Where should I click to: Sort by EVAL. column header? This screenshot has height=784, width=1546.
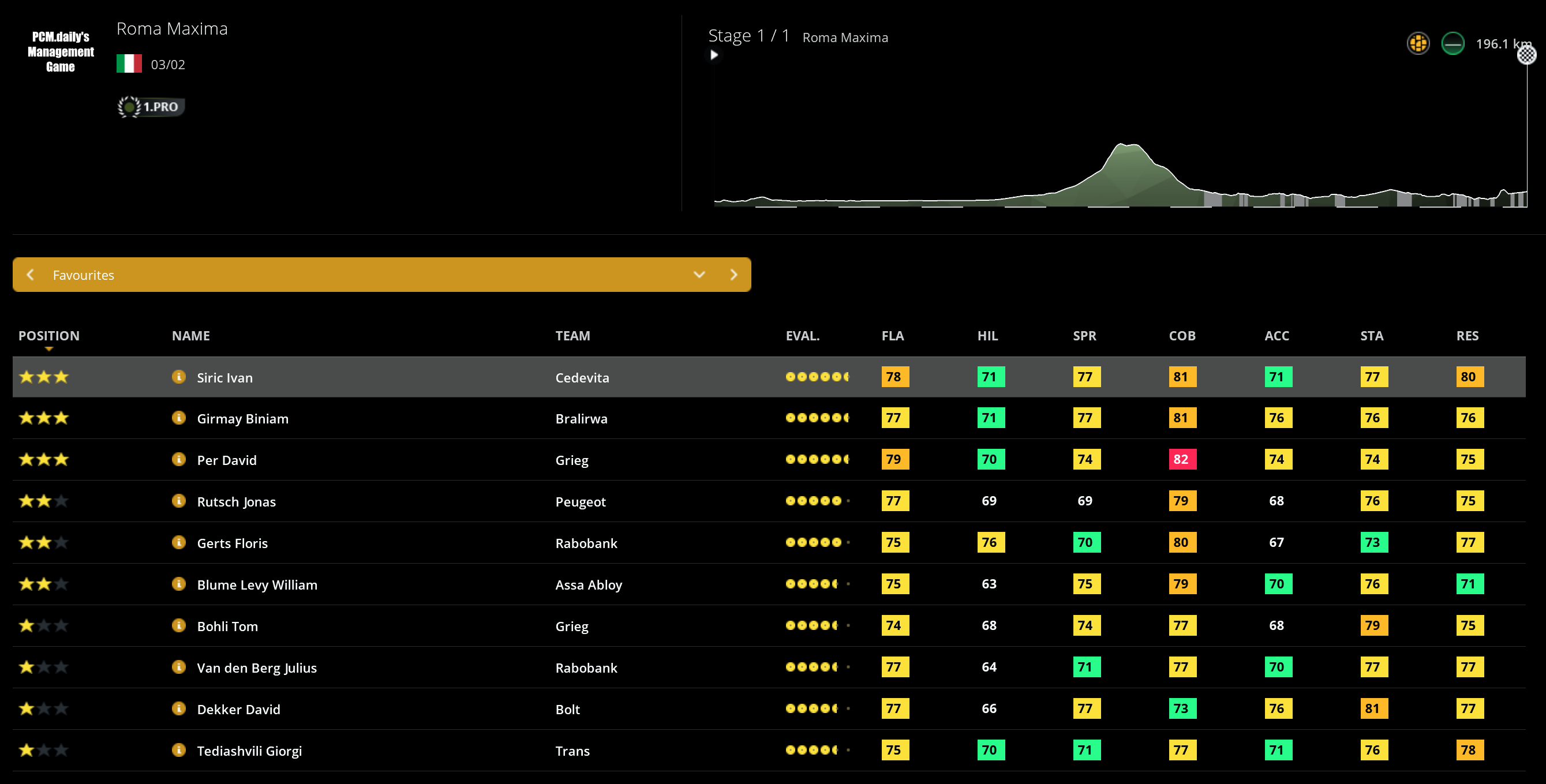(802, 336)
